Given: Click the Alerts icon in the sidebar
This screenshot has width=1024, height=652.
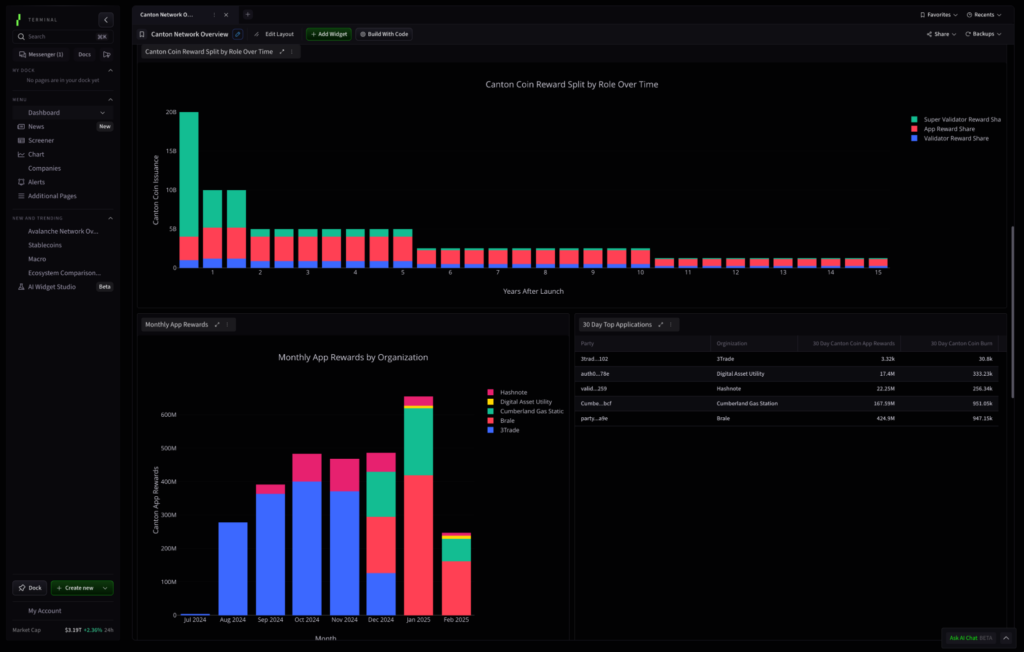Looking at the screenshot, I should (x=21, y=182).
